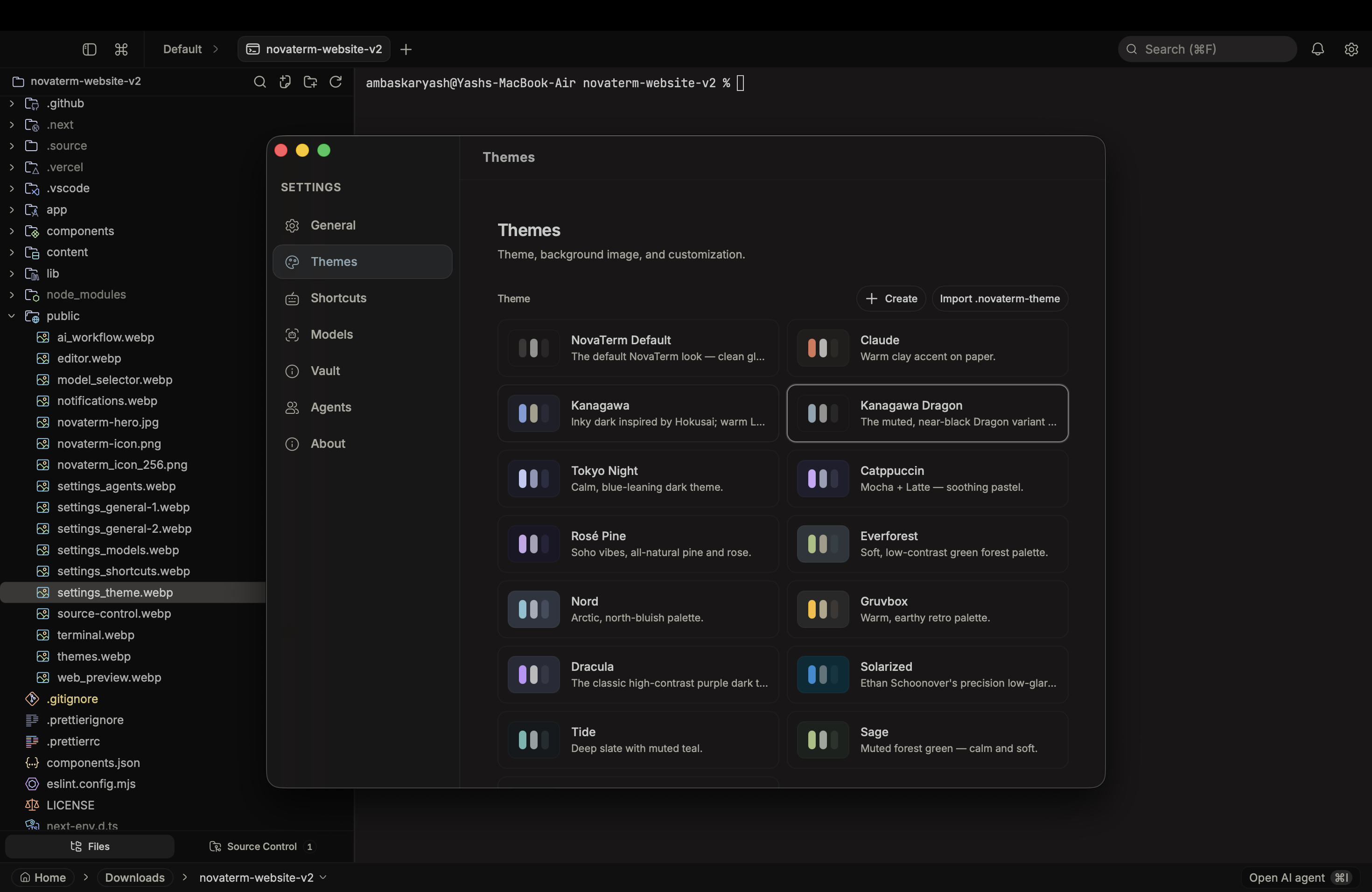
Task: Open the command palette icon
Action: [x=121, y=49]
